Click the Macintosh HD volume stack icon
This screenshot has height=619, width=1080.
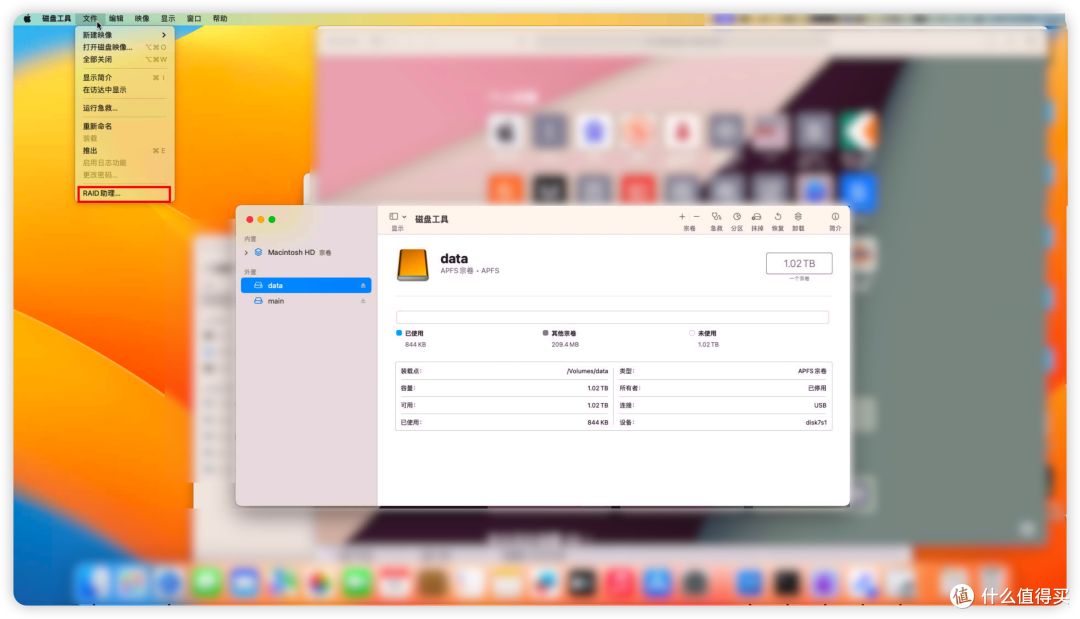click(x=258, y=253)
